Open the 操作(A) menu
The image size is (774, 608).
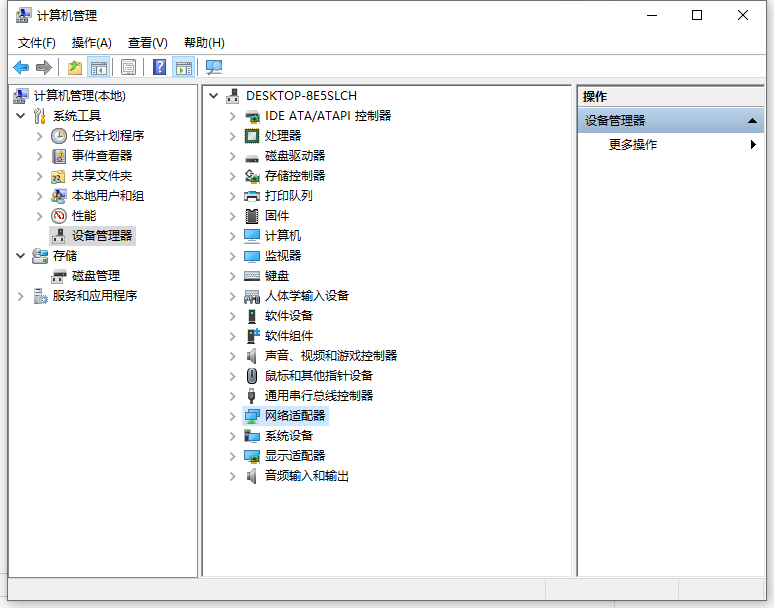click(x=91, y=42)
